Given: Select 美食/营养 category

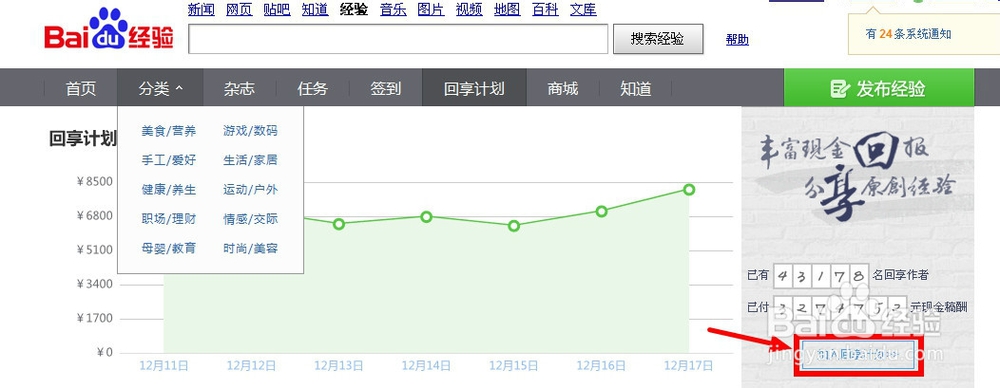Looking at the screenshot, I should [169, 131].
